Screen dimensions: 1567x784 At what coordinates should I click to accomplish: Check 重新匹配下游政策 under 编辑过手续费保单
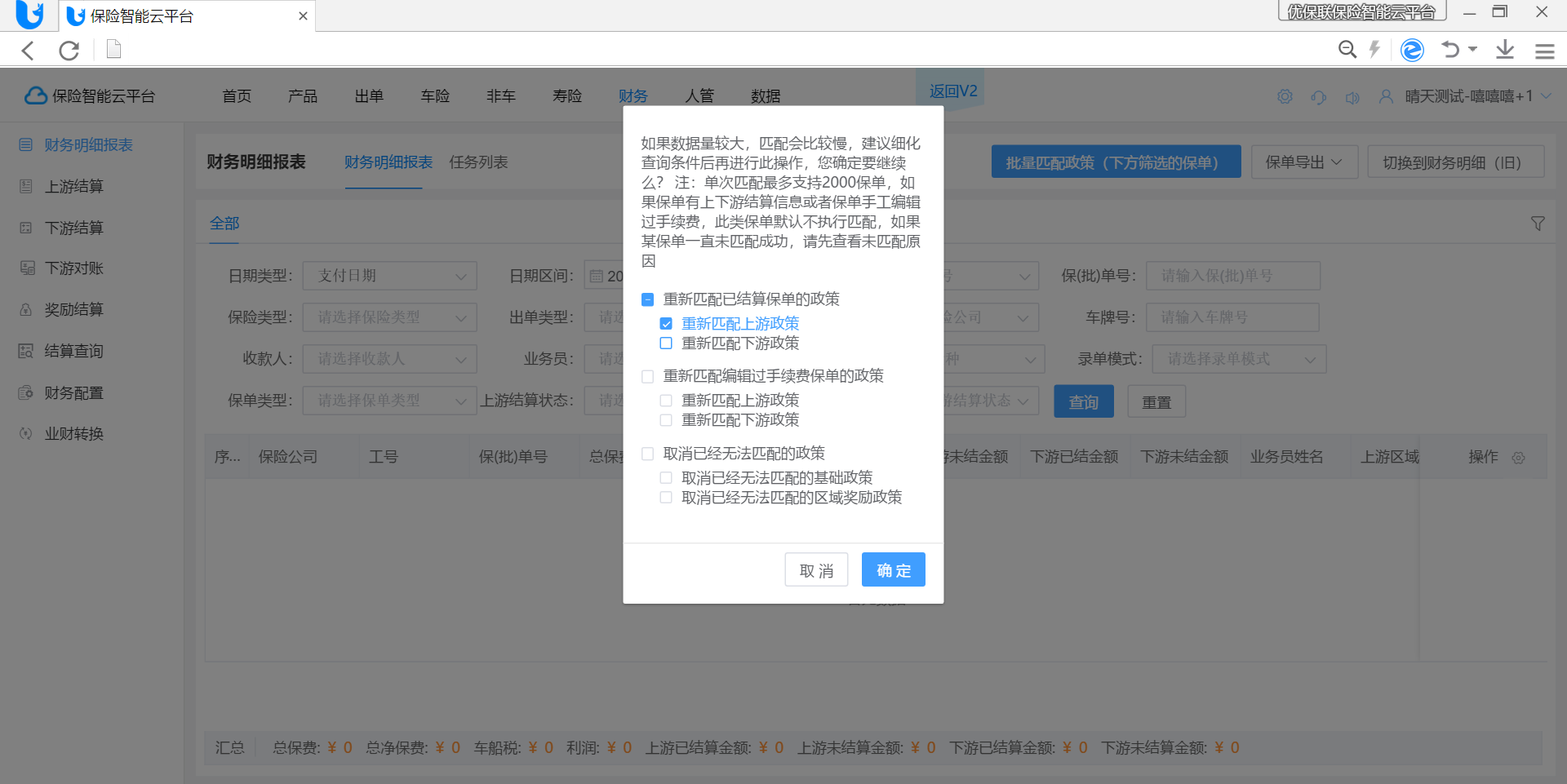tap(667, 420)
